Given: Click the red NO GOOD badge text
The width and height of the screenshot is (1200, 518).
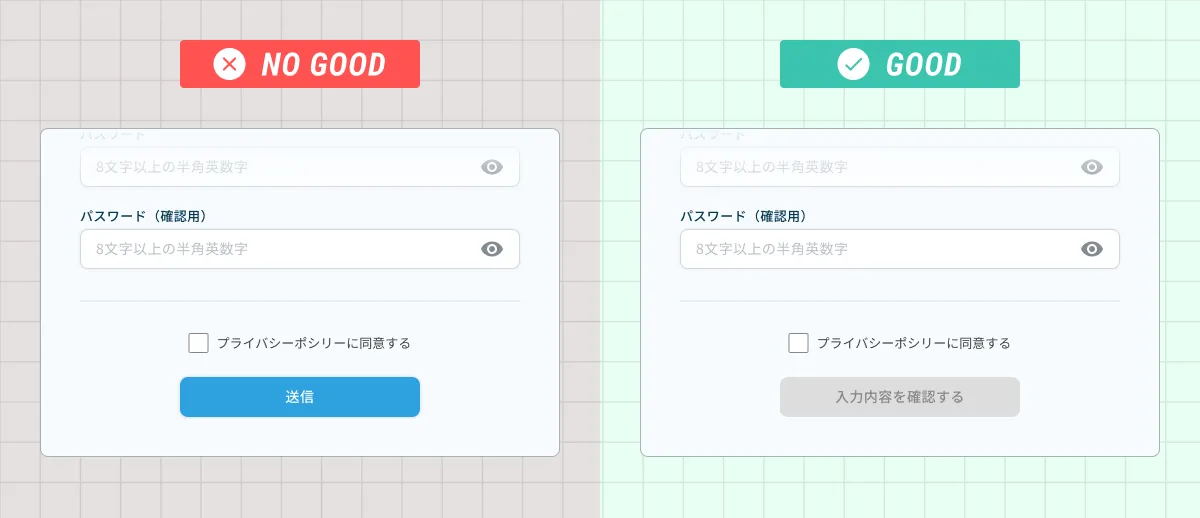Looking at the screenshot, I should (323, 65).
